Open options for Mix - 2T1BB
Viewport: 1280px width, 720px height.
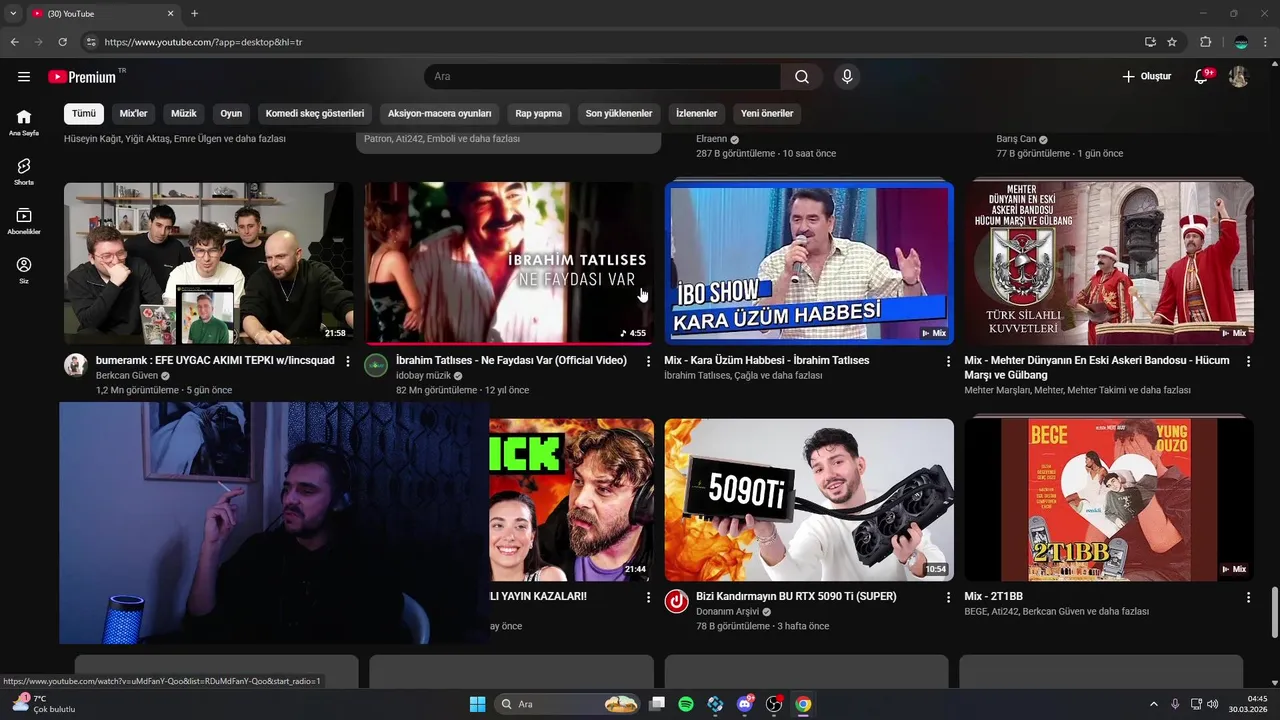(x=1248, y=597)
